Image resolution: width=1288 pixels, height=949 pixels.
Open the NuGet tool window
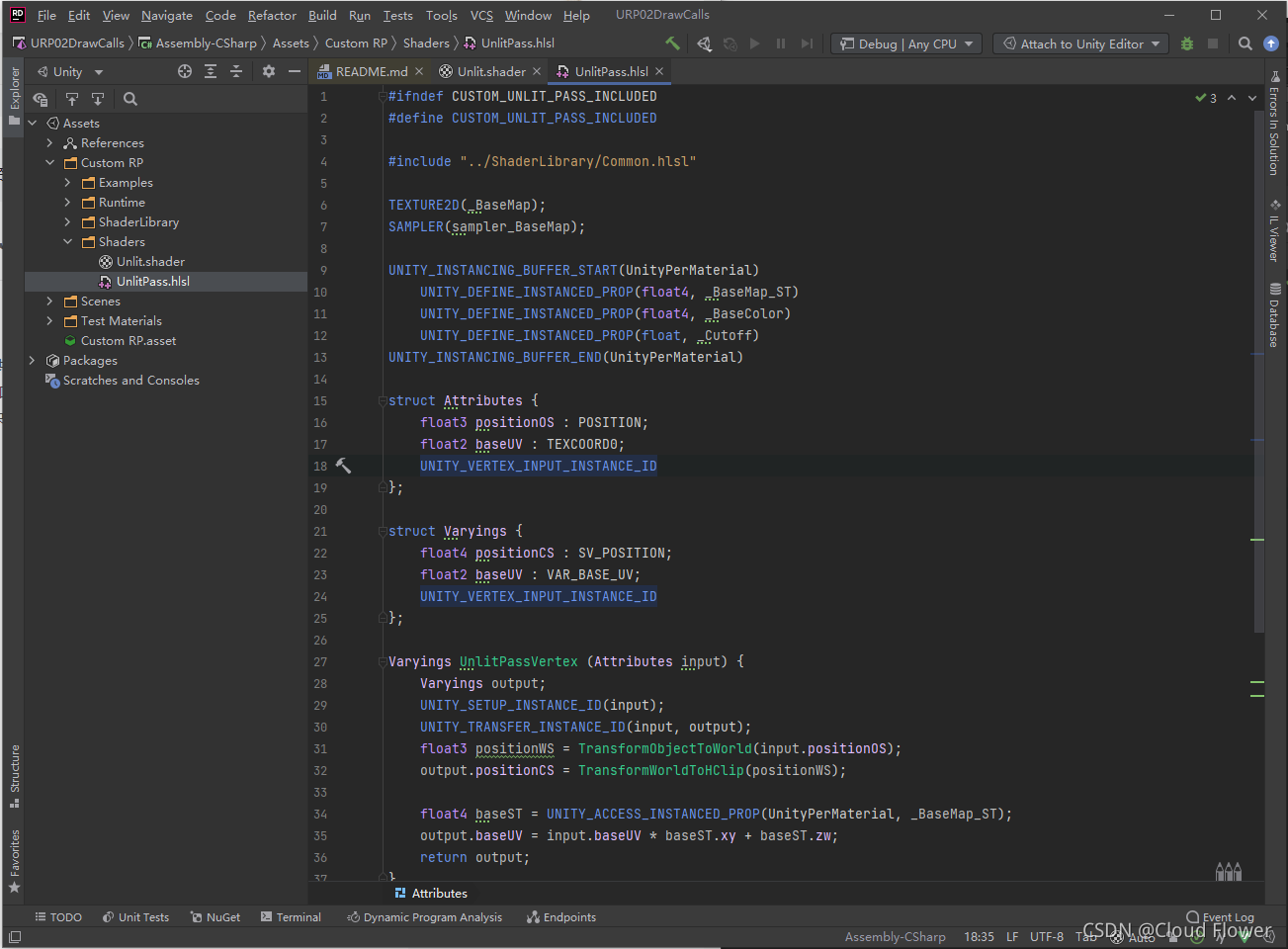(215, 916)
